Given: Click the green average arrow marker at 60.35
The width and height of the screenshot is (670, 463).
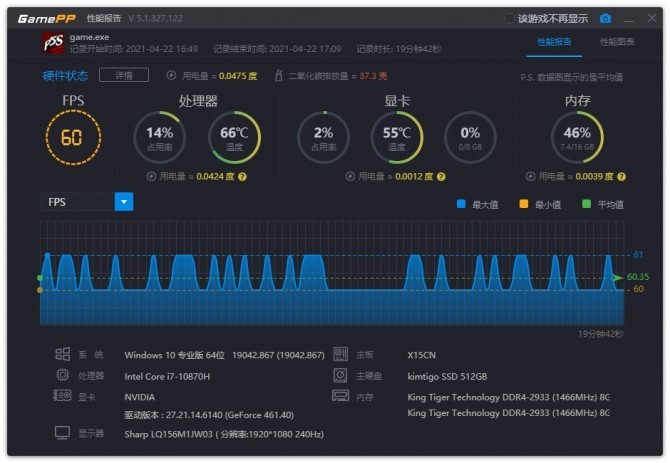Looking at the screenshot, I should pyautogui.click(x=618, y=278).
